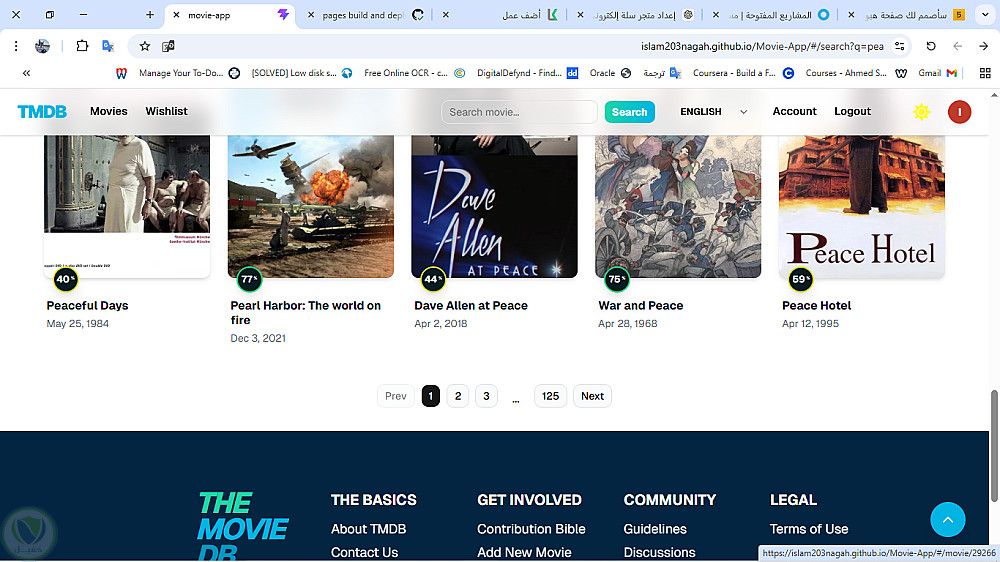
Task: Open Guidelines footer link
Action: coord(655,529)
